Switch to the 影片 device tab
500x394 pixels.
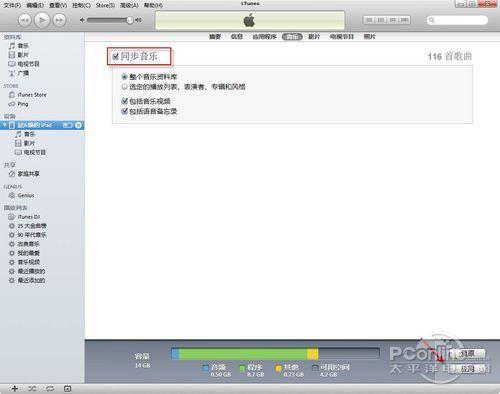coord(314,37)
